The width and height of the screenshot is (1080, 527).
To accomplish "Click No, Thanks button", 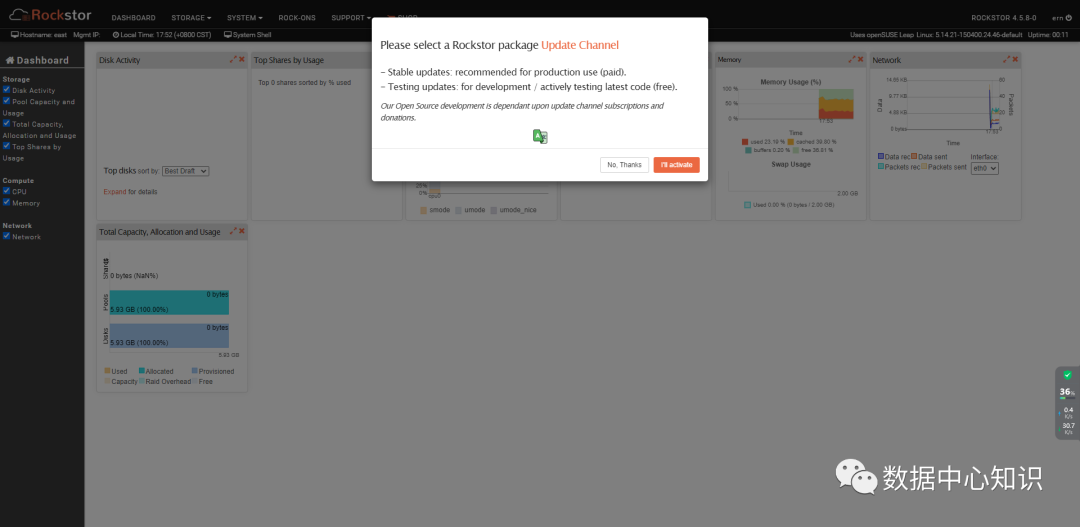I will coord(624,165).
